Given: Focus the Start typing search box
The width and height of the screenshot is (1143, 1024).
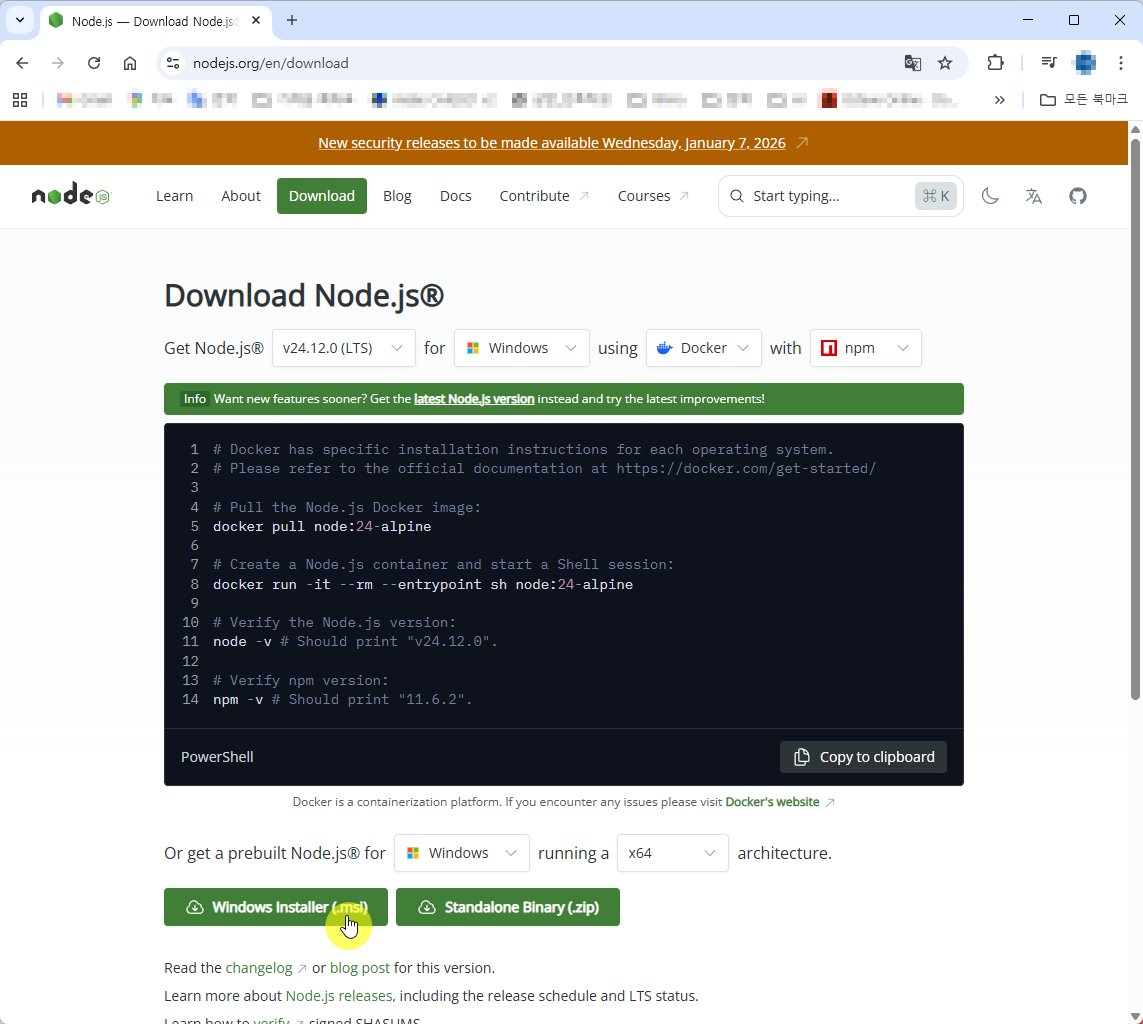Looking at the screenshot, I should click(840, 196).
